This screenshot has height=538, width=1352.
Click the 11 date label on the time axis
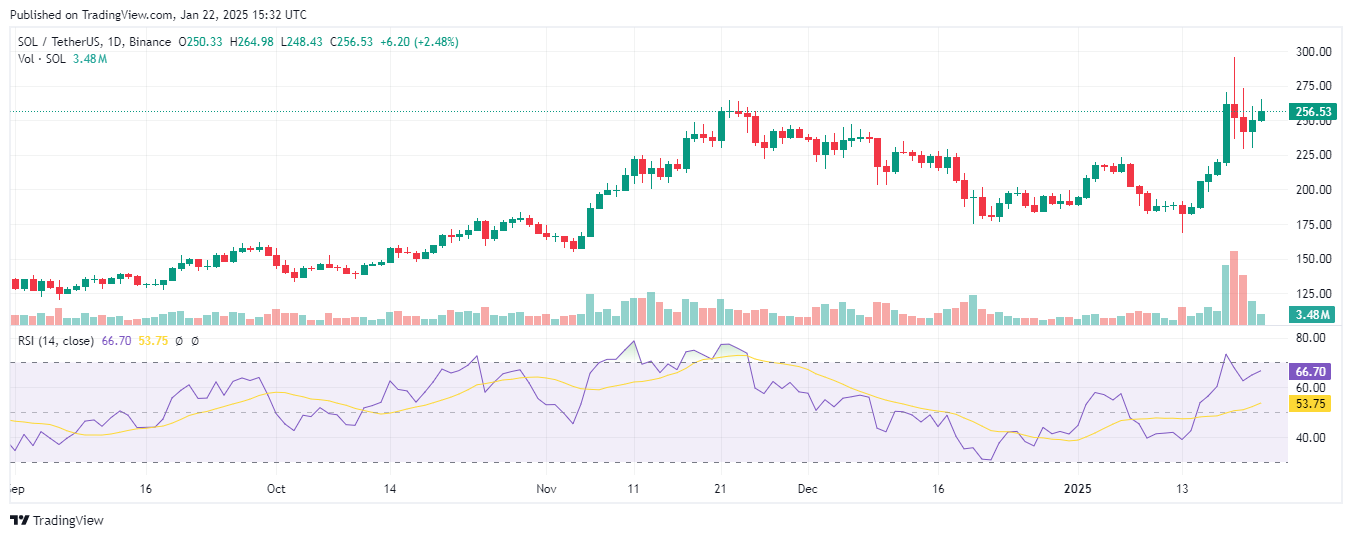coord(633,490)
